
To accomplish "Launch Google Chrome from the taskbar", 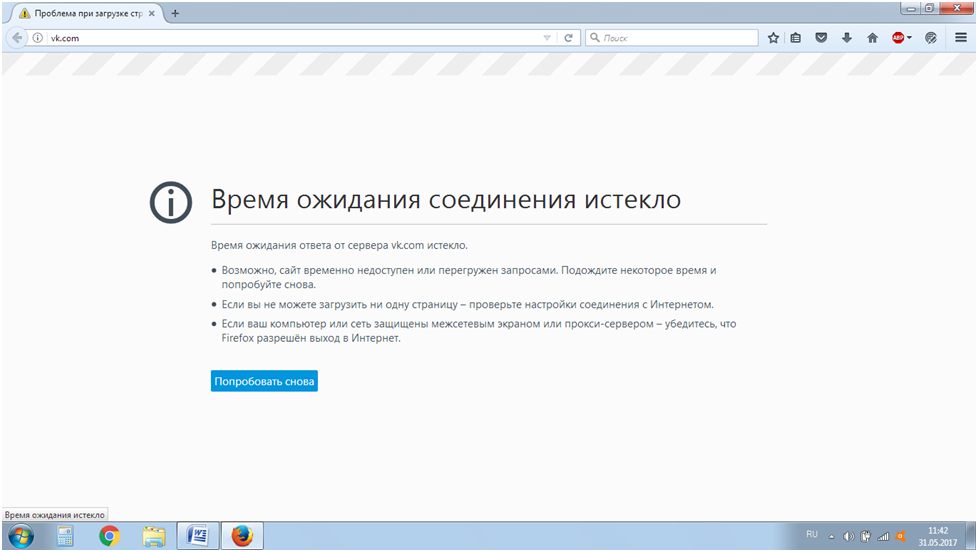I will coord(109,536).
